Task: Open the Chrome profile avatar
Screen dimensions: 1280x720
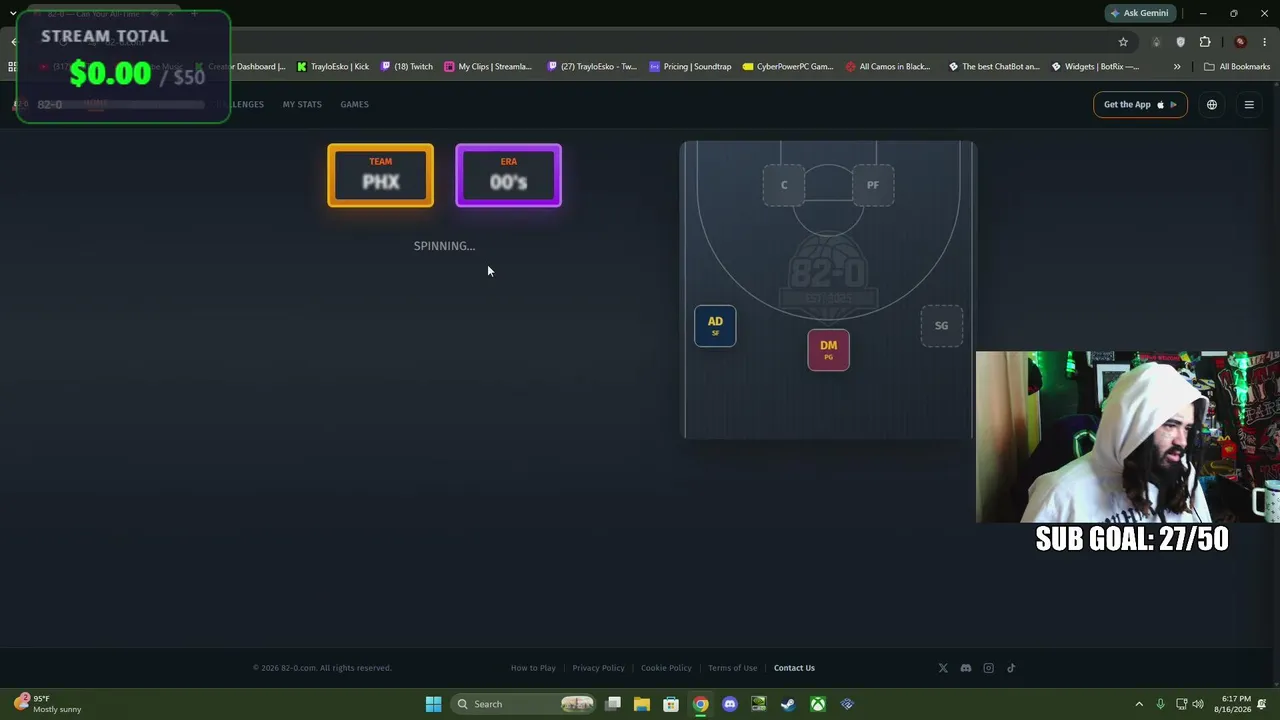Action: pyautogui.click(x=1240, y=42)
